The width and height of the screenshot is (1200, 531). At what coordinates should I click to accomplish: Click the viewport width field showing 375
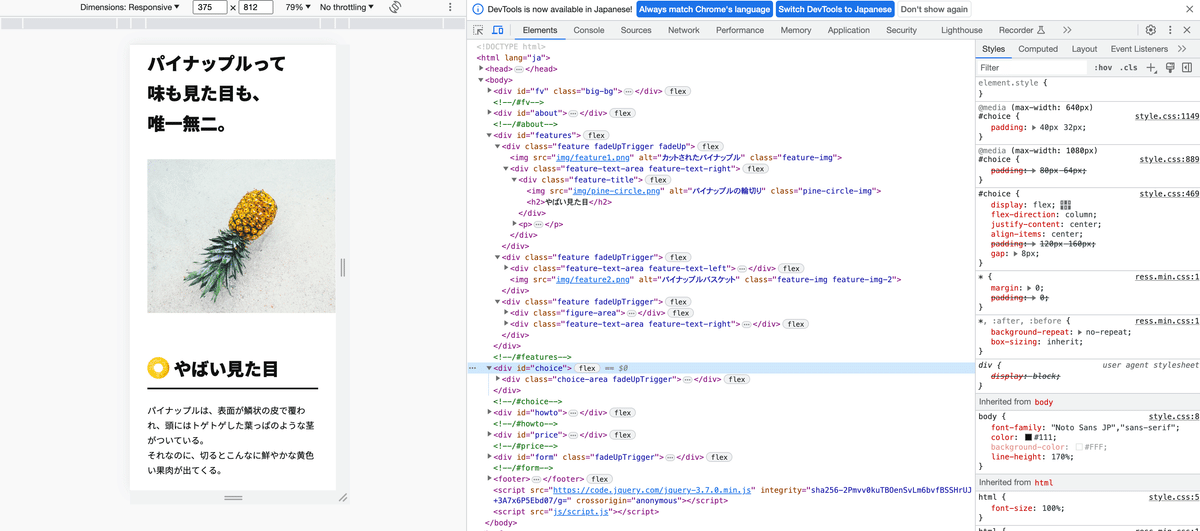[x=209, y=7]
